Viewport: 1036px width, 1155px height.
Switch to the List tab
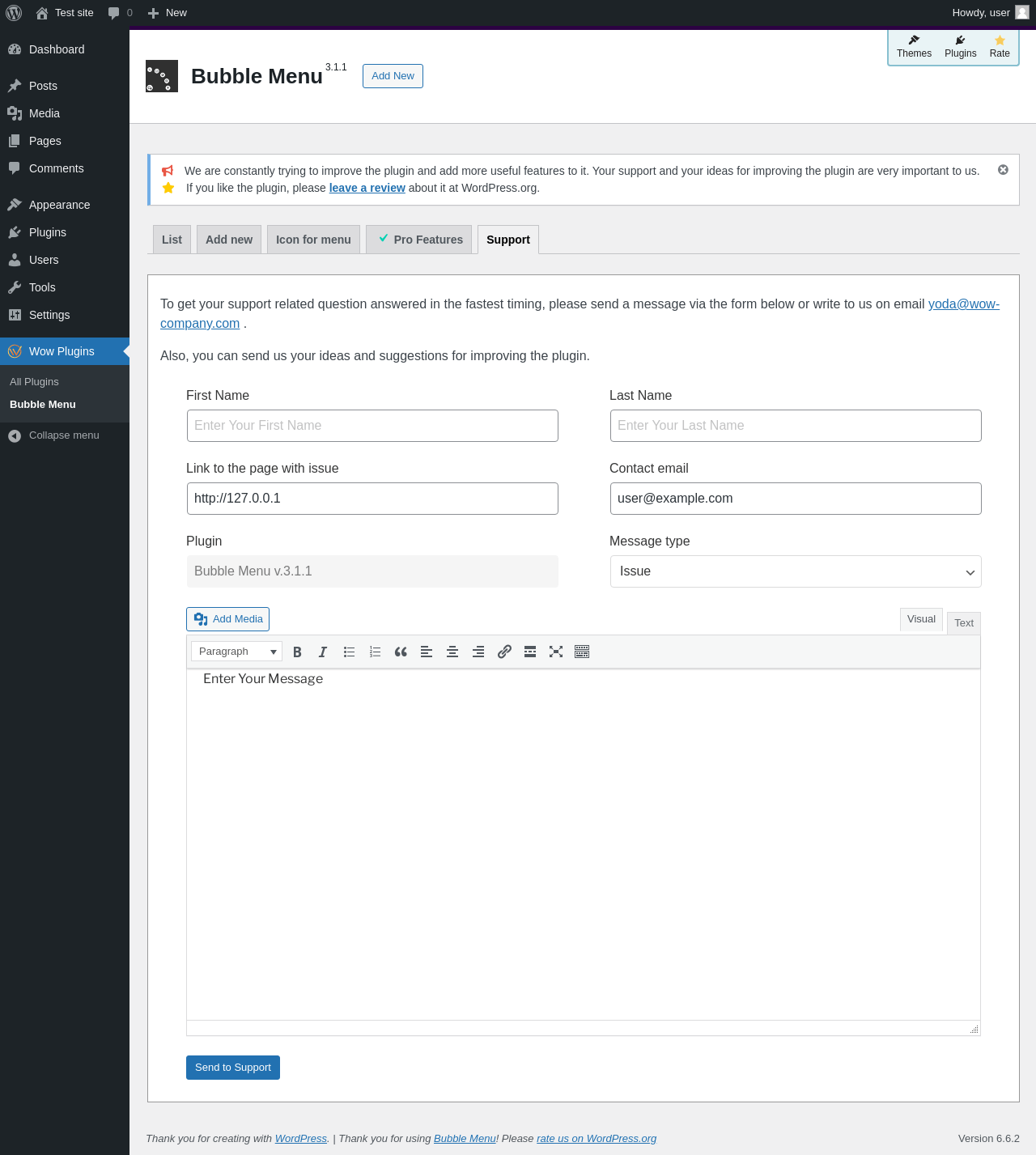click(x=172, y=240)
